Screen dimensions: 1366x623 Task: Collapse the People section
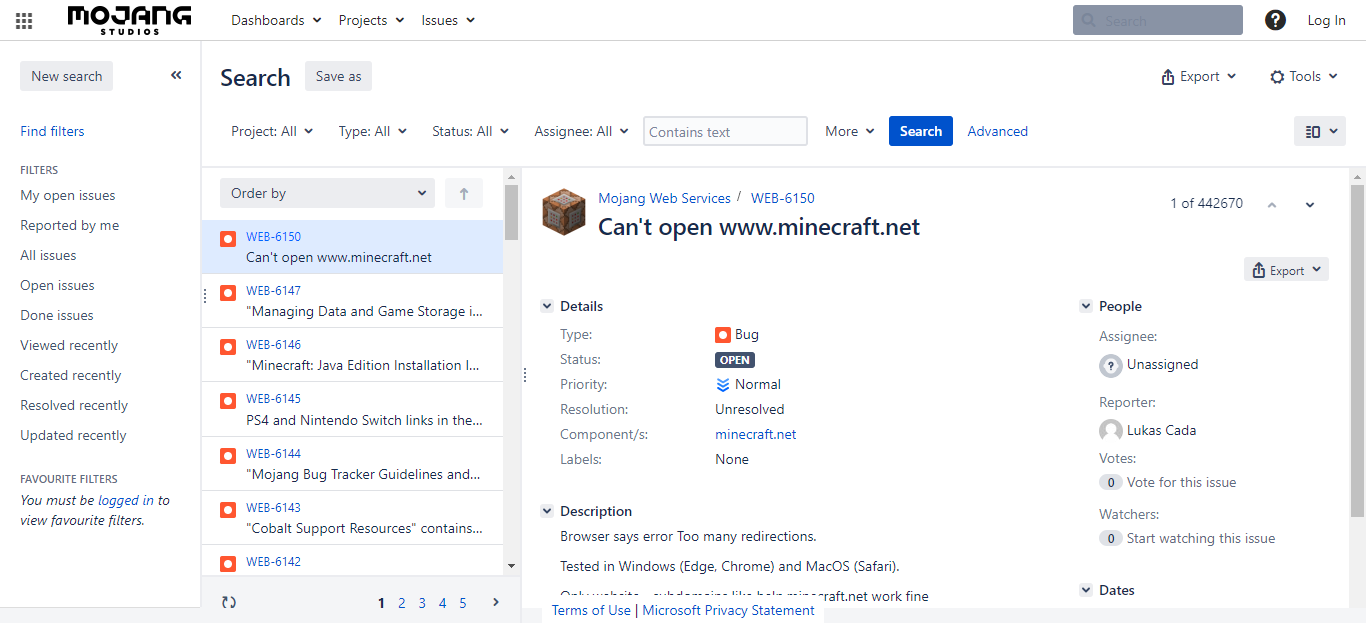pos(1086,307)
